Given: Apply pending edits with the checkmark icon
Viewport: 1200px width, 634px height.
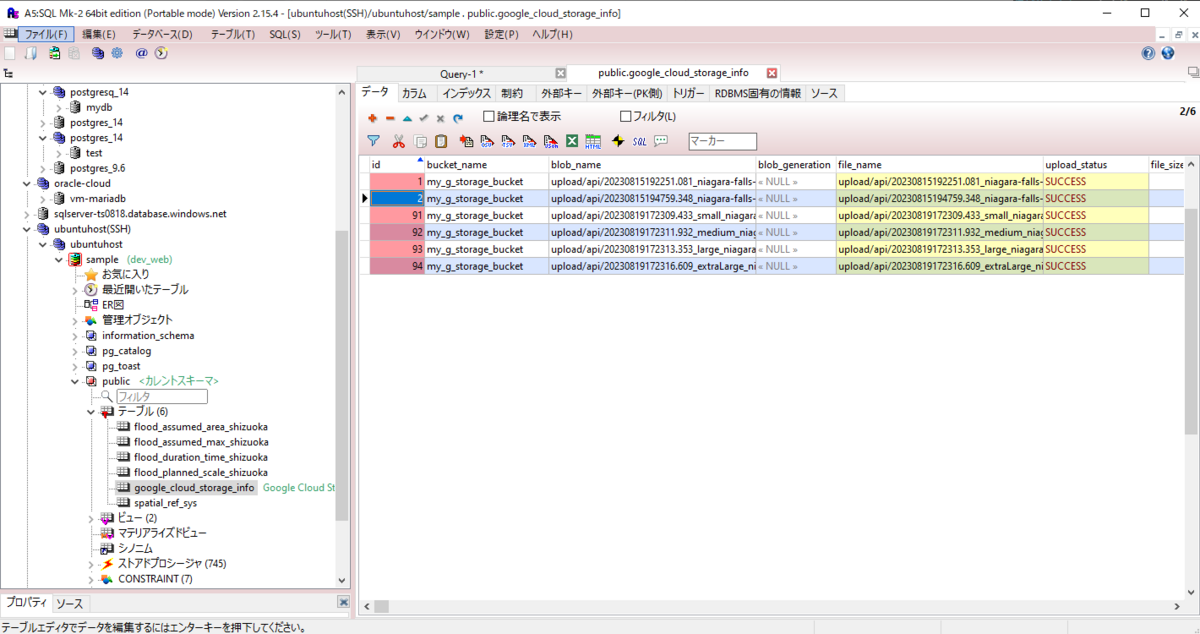Looking at the screenshot, I should point(422,118).
